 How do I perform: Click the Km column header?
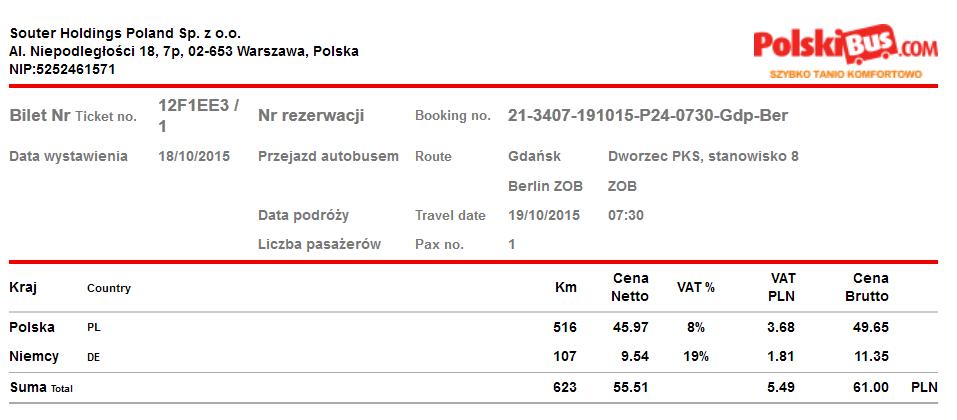(566, 288)
